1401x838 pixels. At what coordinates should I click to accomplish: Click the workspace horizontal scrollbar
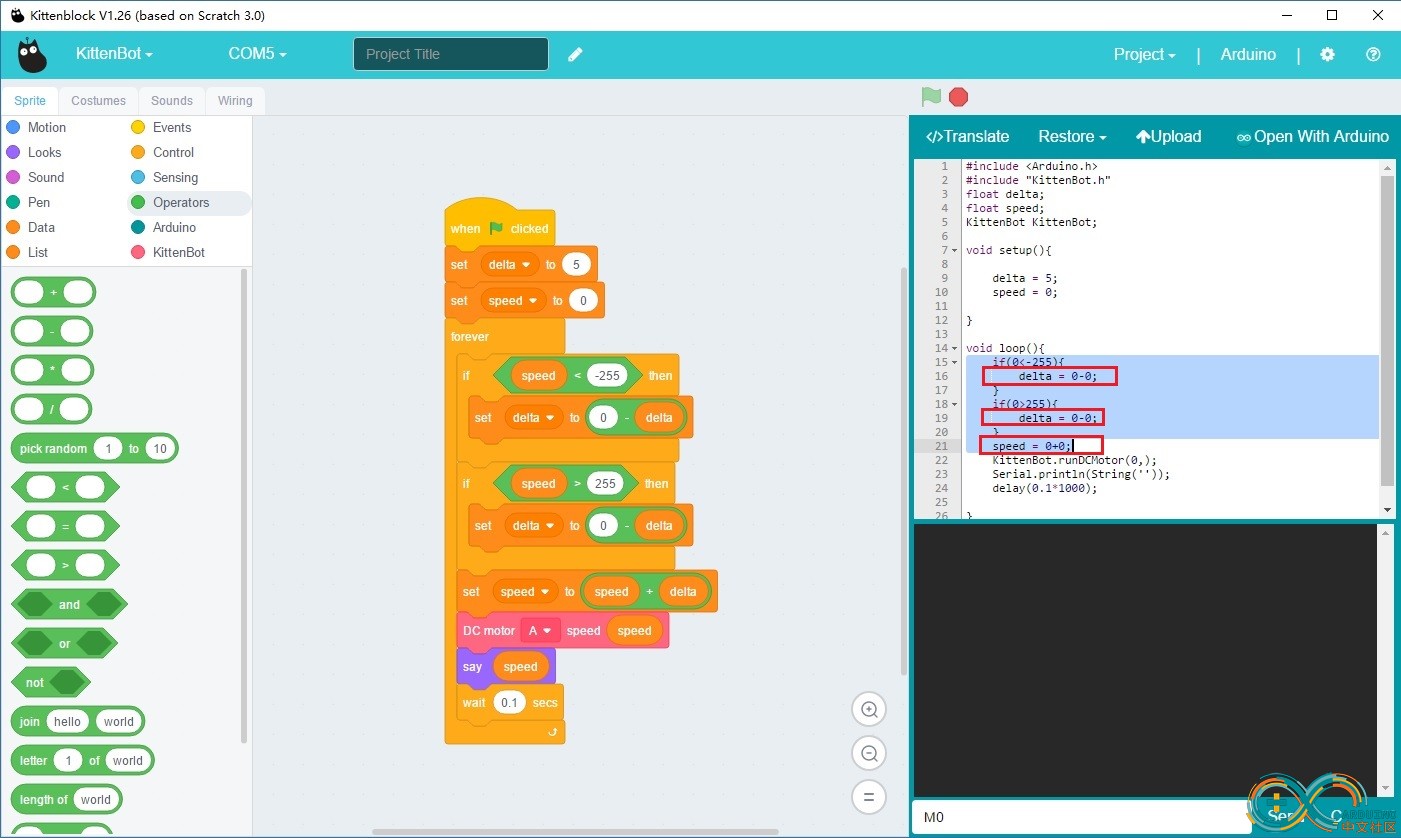(x=575, y=831)
